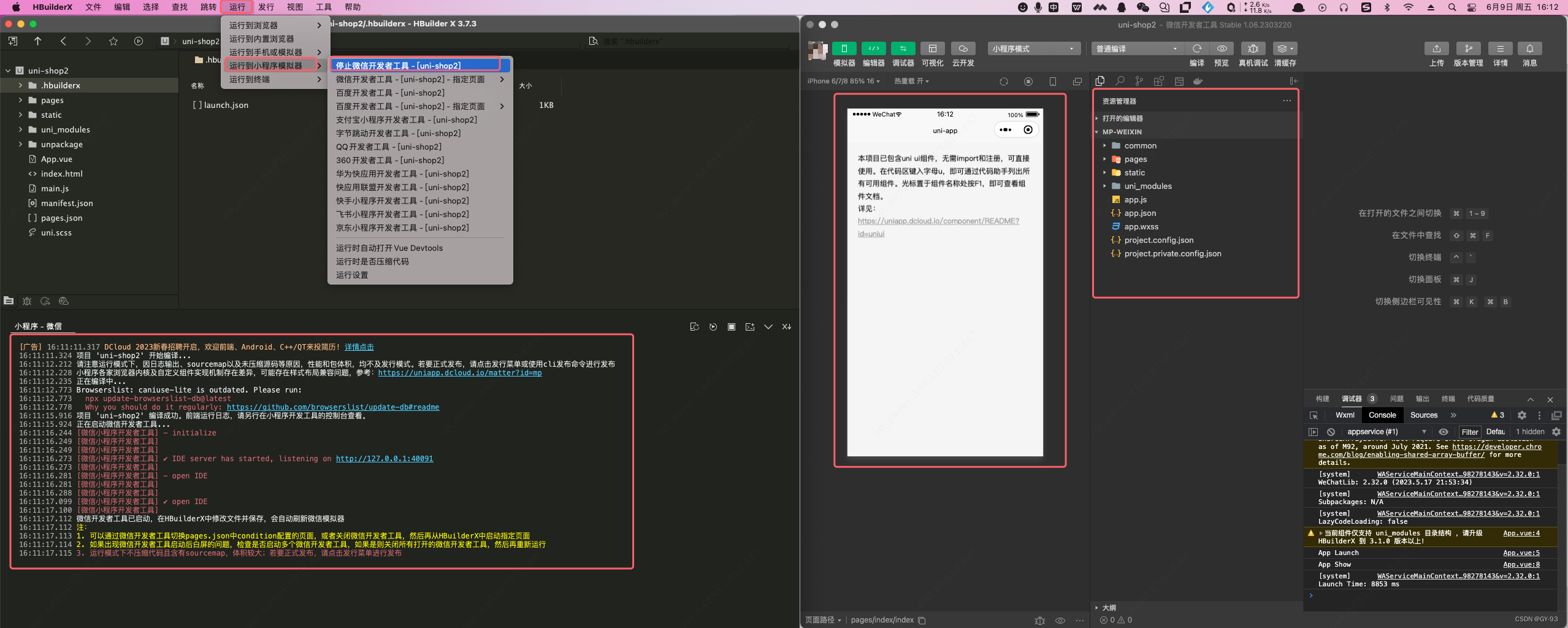Click the run play icon in HBuilderX toolbar

[139, 41]
